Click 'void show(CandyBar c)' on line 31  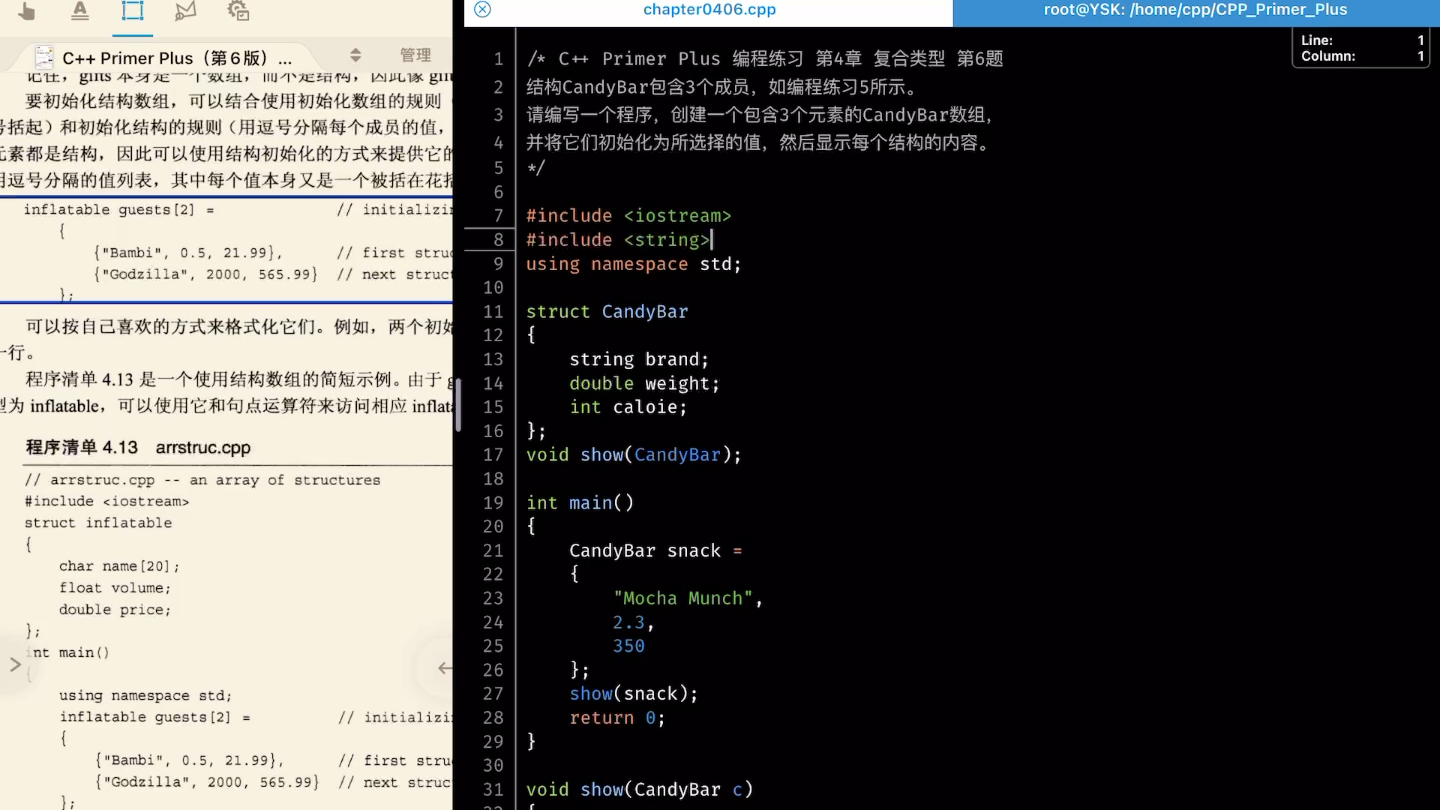point(640,790)
